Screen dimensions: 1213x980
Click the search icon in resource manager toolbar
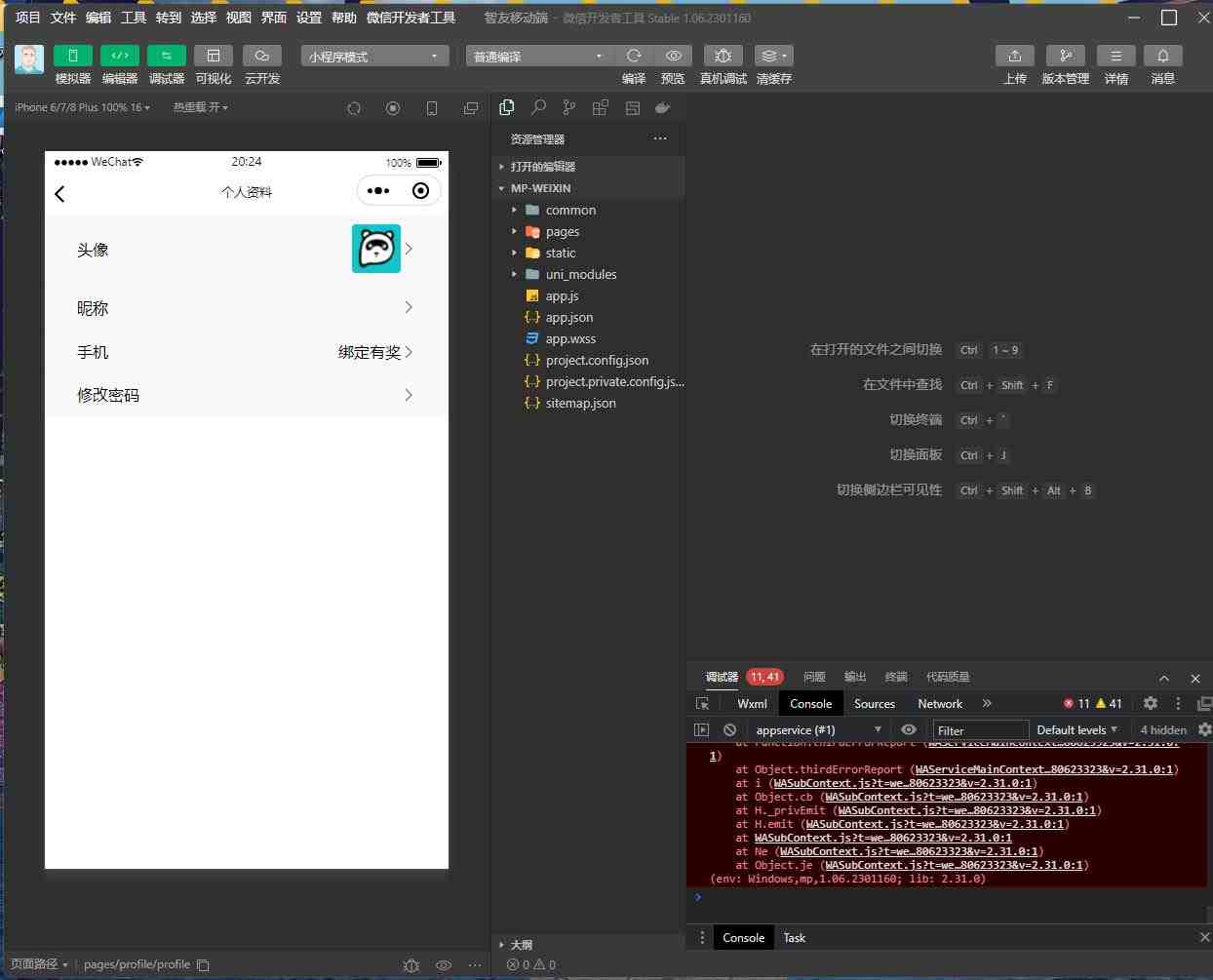pos(538,107)
